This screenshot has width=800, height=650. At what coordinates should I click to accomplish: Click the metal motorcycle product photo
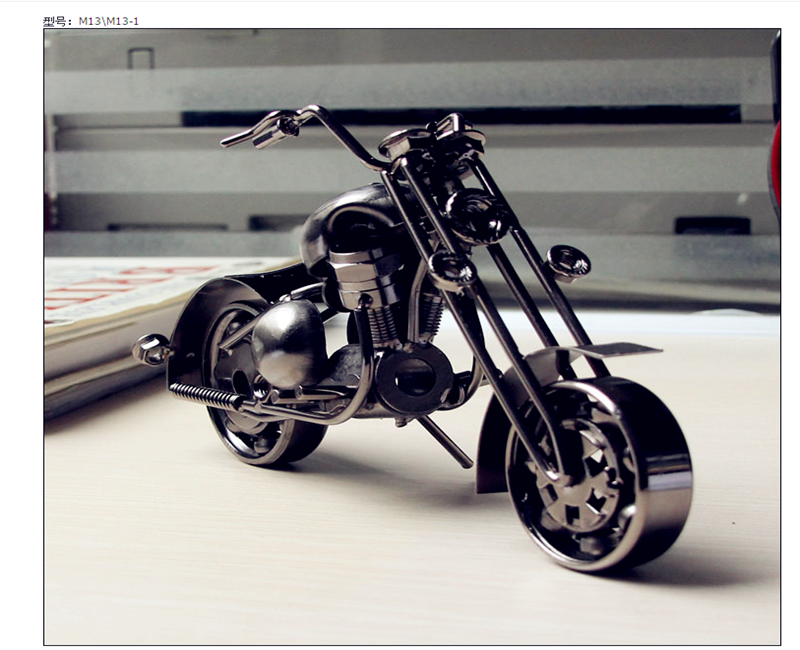412,337
